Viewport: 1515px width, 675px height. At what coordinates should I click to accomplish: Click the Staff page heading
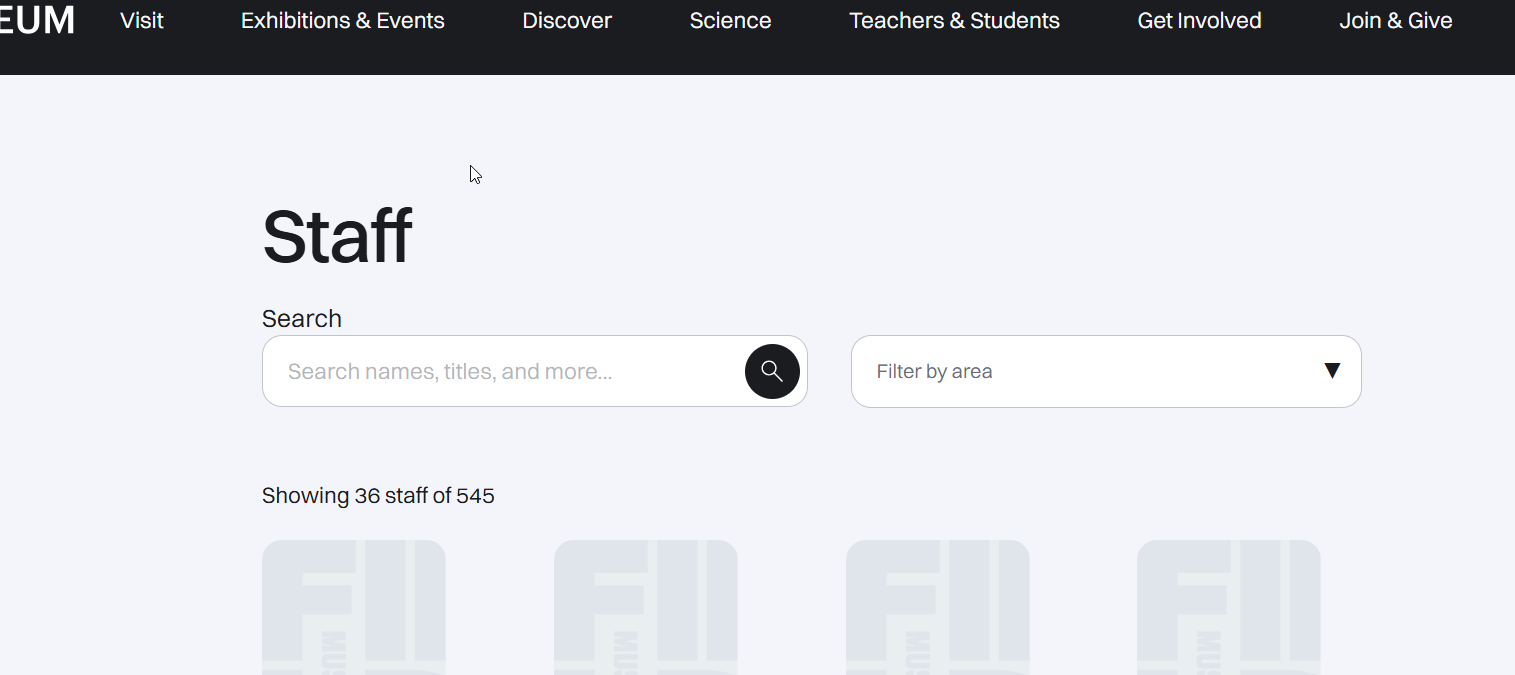337,238
